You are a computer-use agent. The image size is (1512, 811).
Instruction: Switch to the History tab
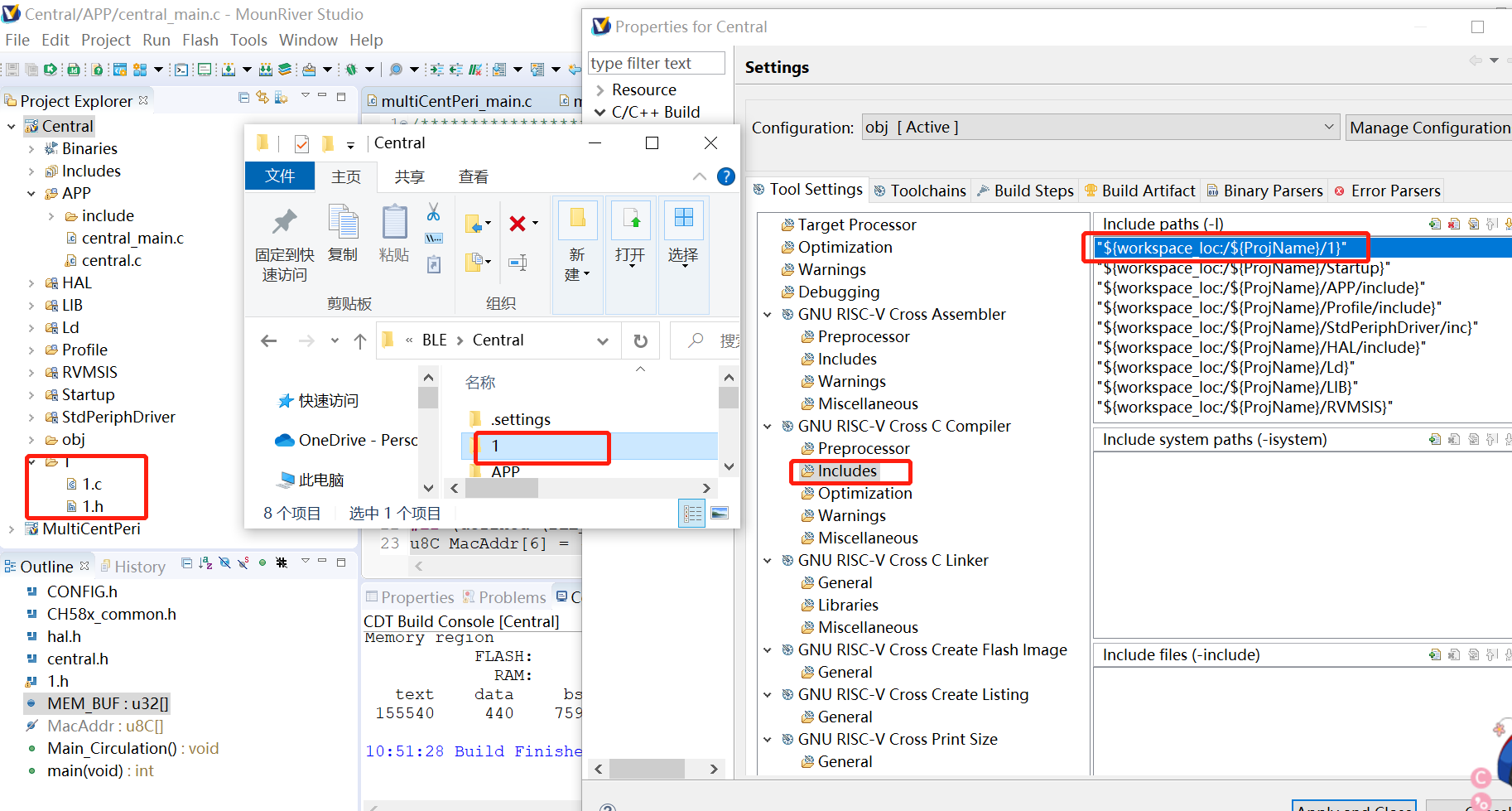point(132,567)
